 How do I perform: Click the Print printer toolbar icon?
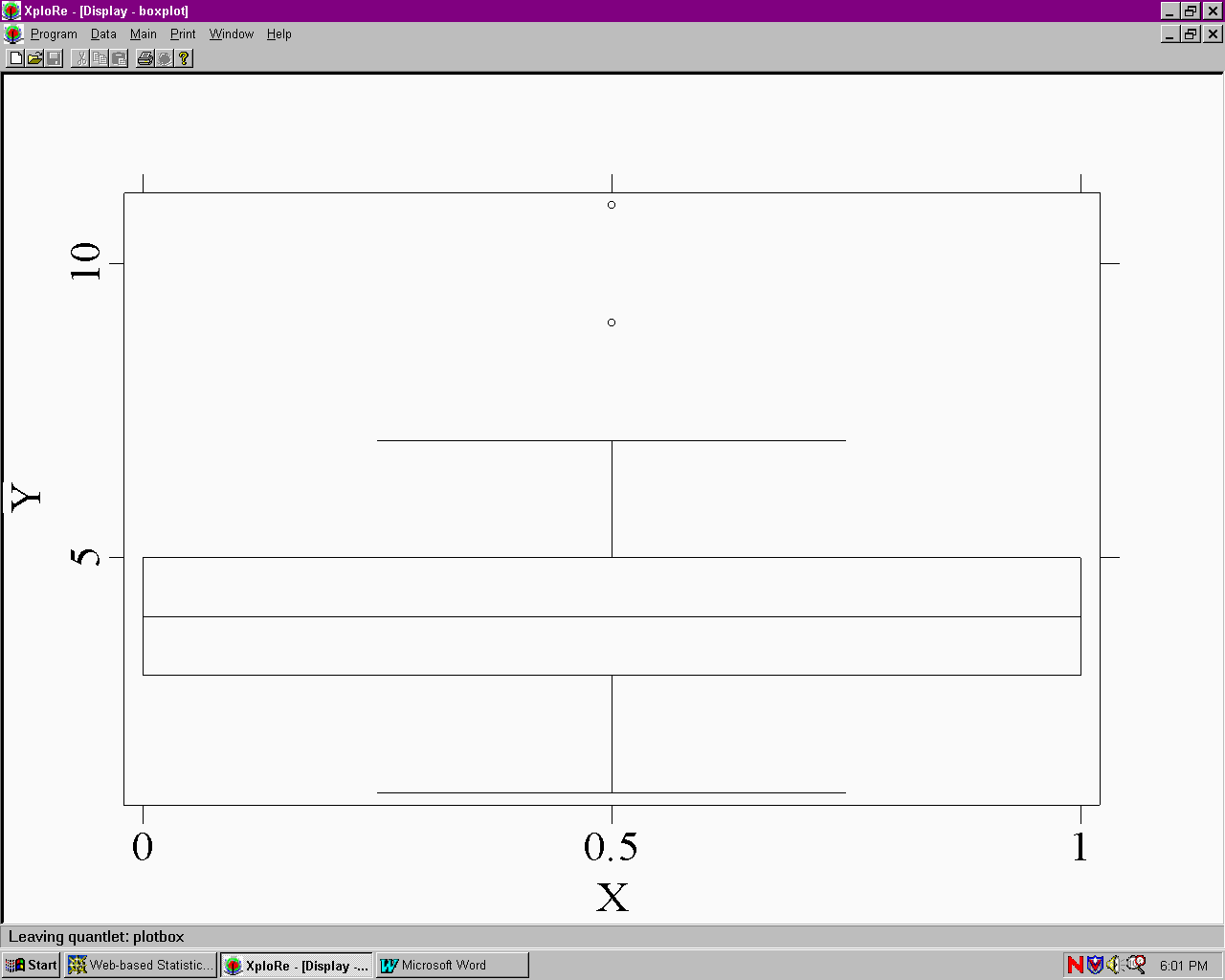pyautogui.click(x=145, y=58)
